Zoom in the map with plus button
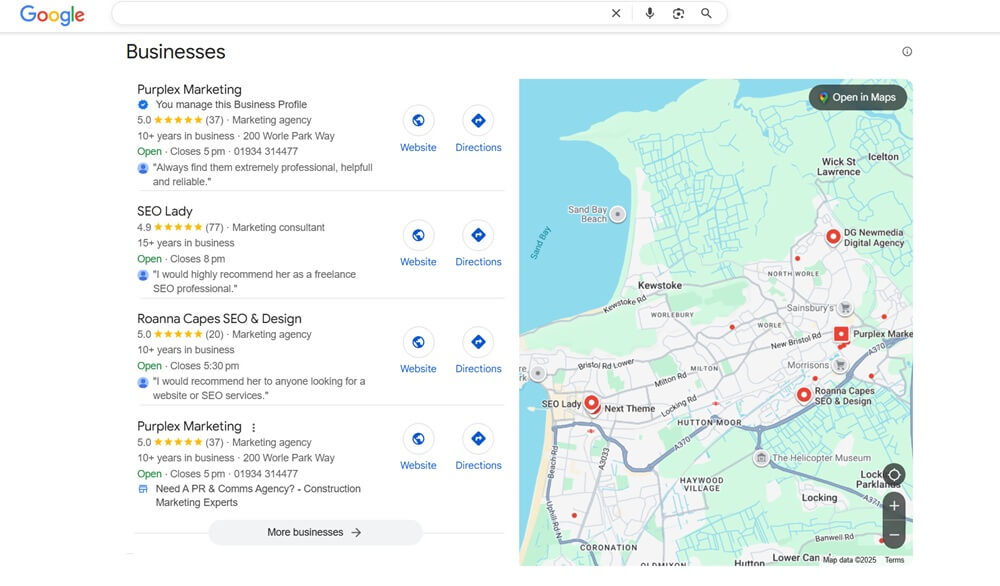This screenshot has width=1000, height=586. click(x=894, y=506)
